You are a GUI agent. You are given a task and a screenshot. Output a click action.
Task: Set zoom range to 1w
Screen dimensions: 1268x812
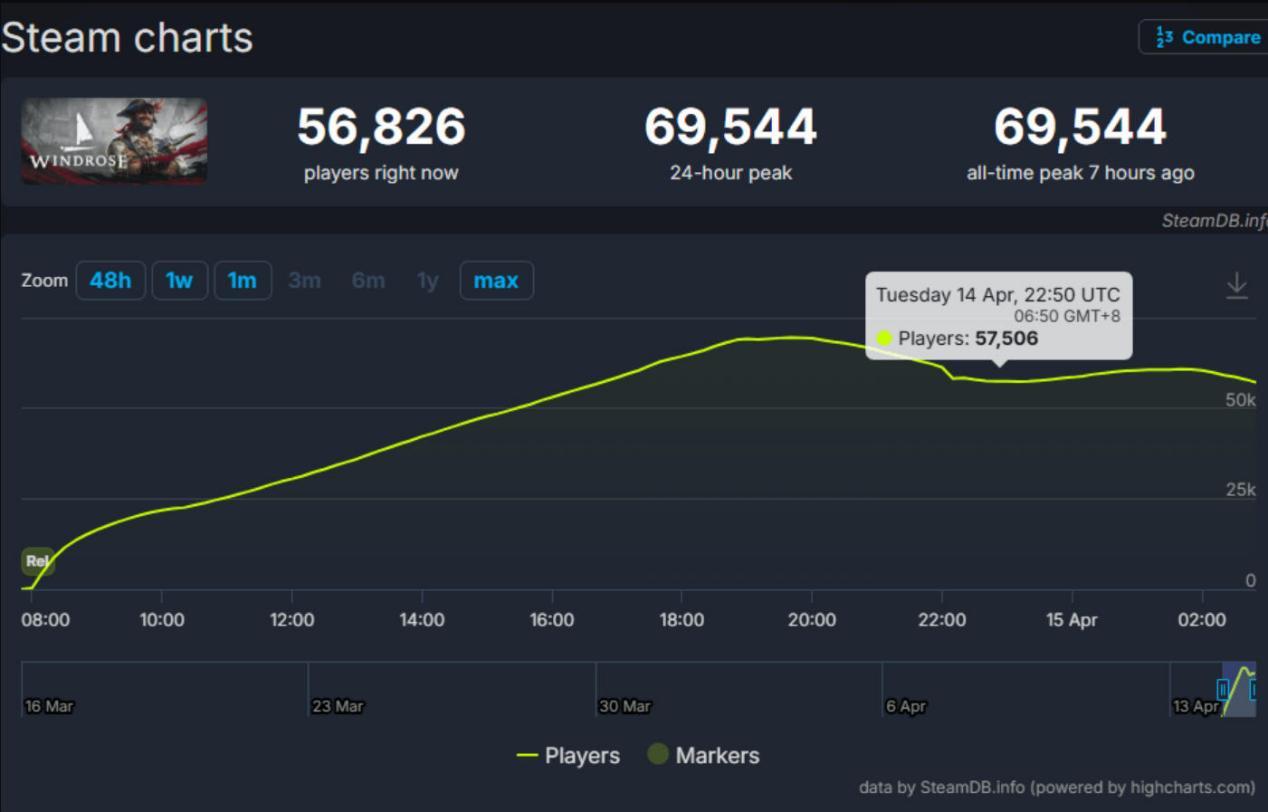(179, 281)
